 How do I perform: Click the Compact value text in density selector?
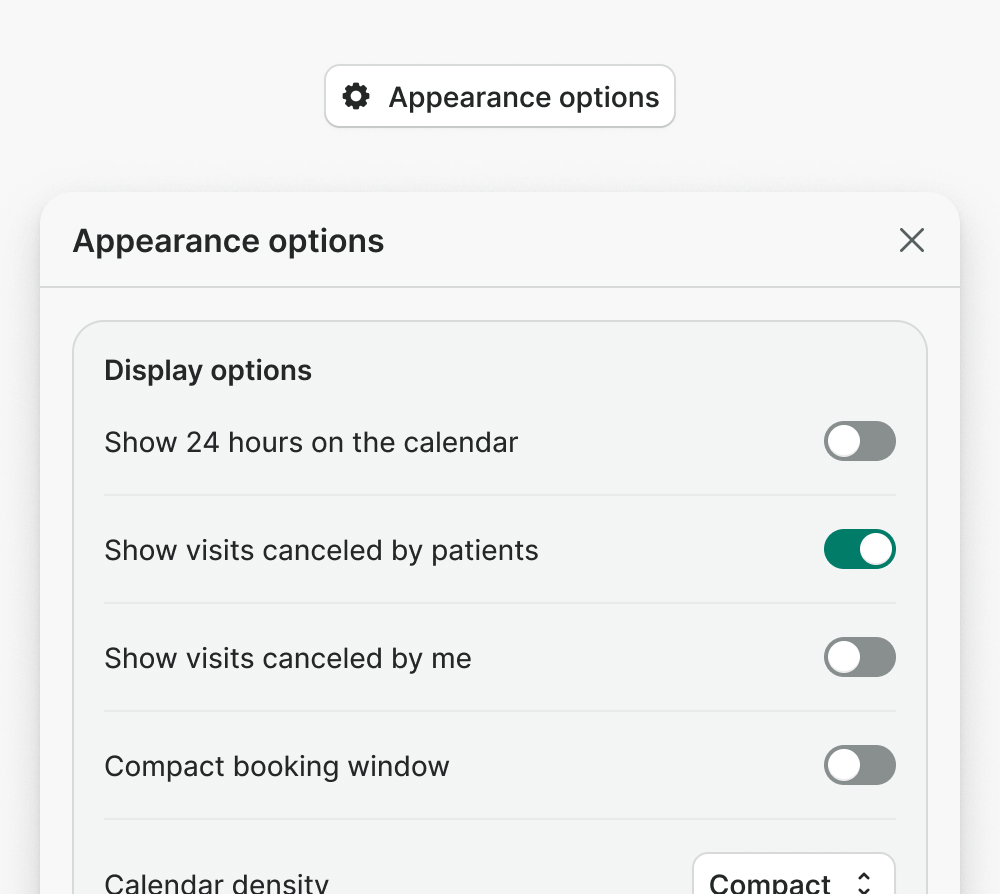[770, 883]
